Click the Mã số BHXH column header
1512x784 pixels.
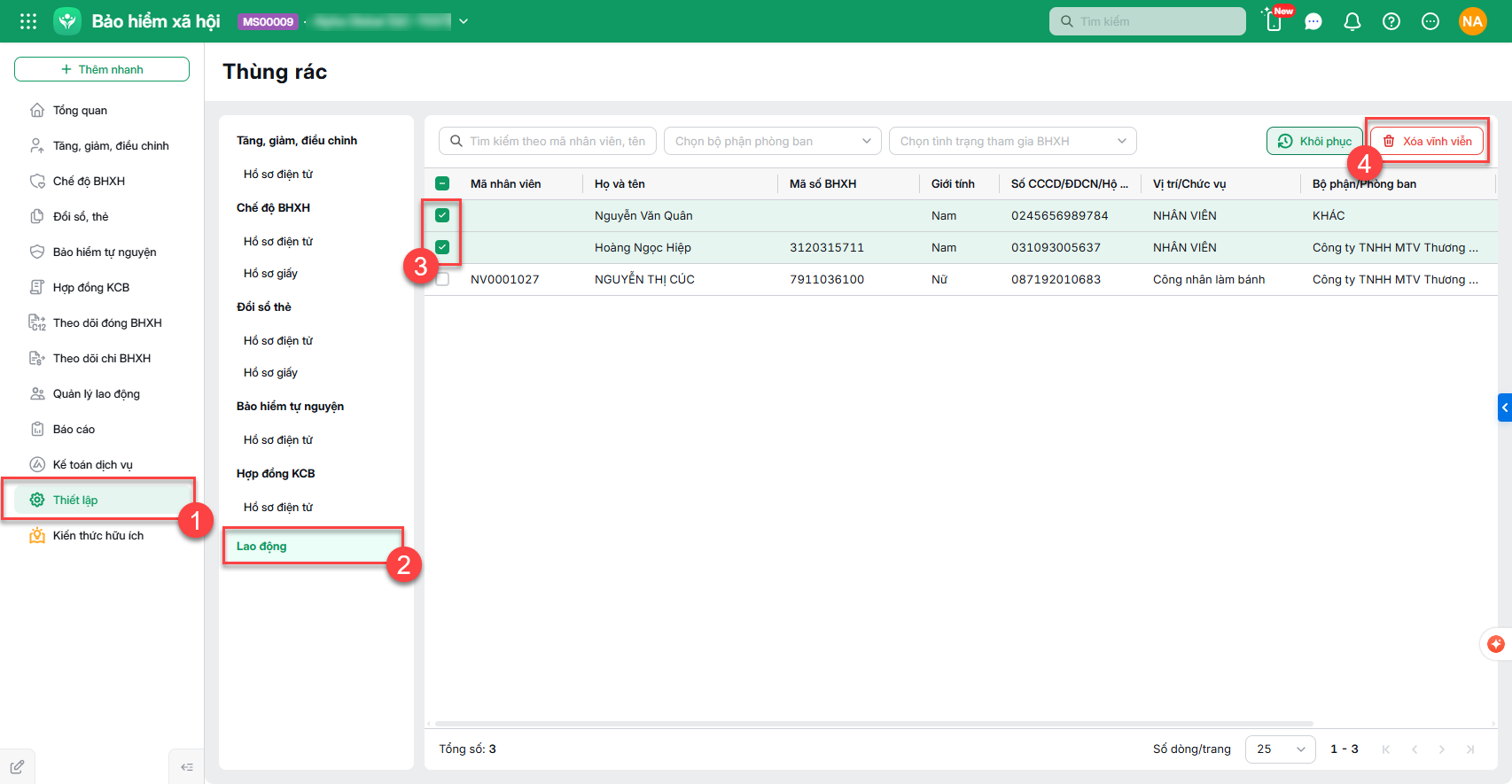[x=822, y=183]
